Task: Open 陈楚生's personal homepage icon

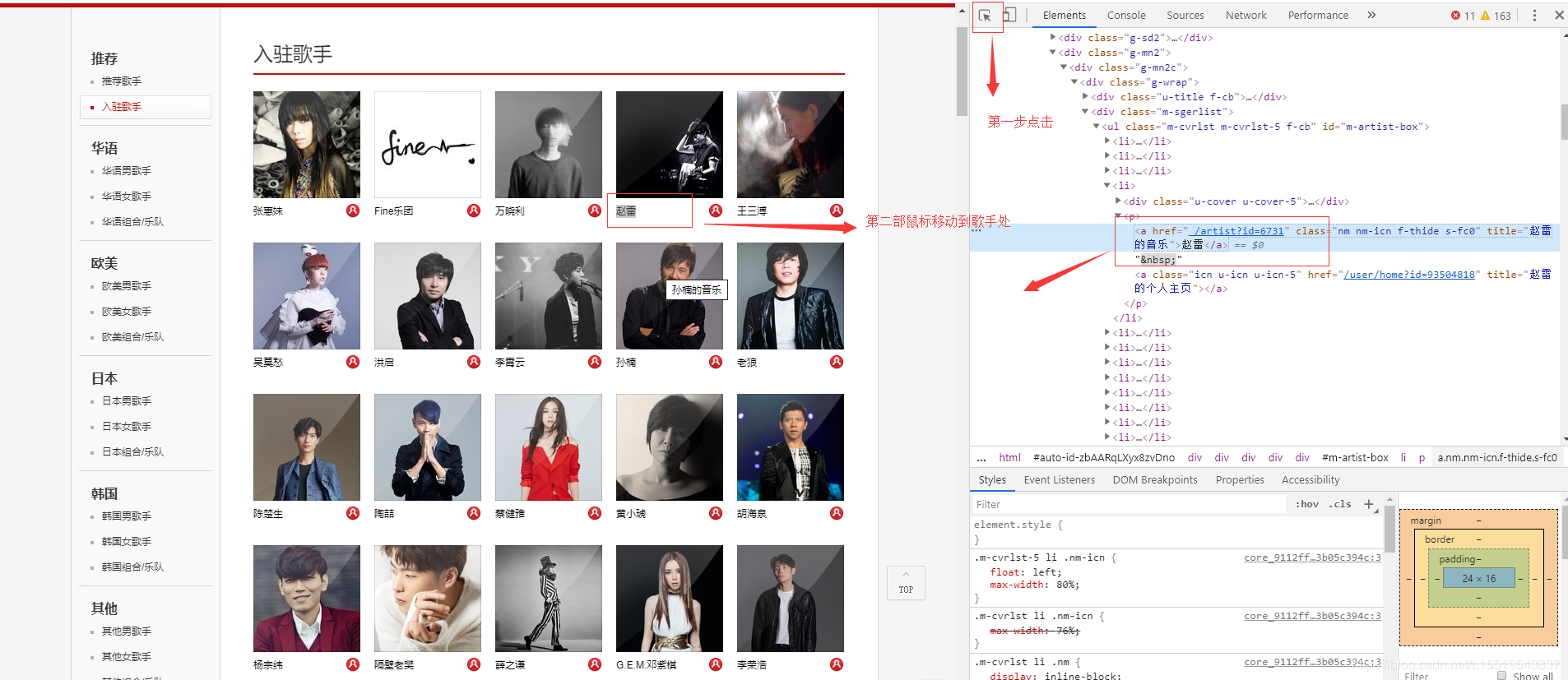Action: click(353, 513)
